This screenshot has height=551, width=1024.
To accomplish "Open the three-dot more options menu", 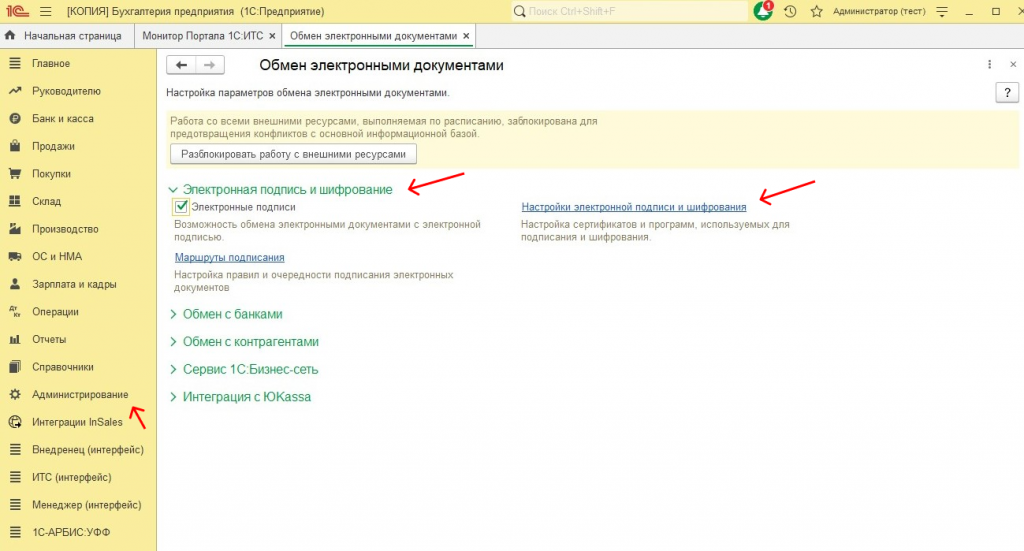I will click(x=989, y=64).
